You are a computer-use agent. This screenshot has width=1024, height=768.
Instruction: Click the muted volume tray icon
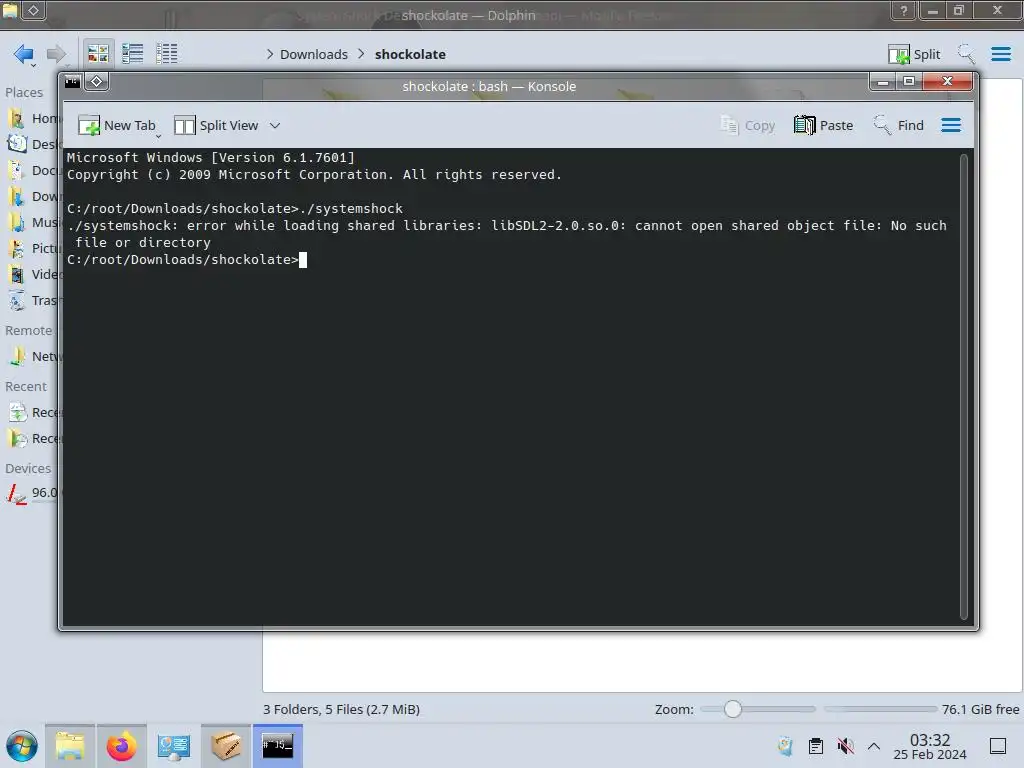[x=845, y=746]
